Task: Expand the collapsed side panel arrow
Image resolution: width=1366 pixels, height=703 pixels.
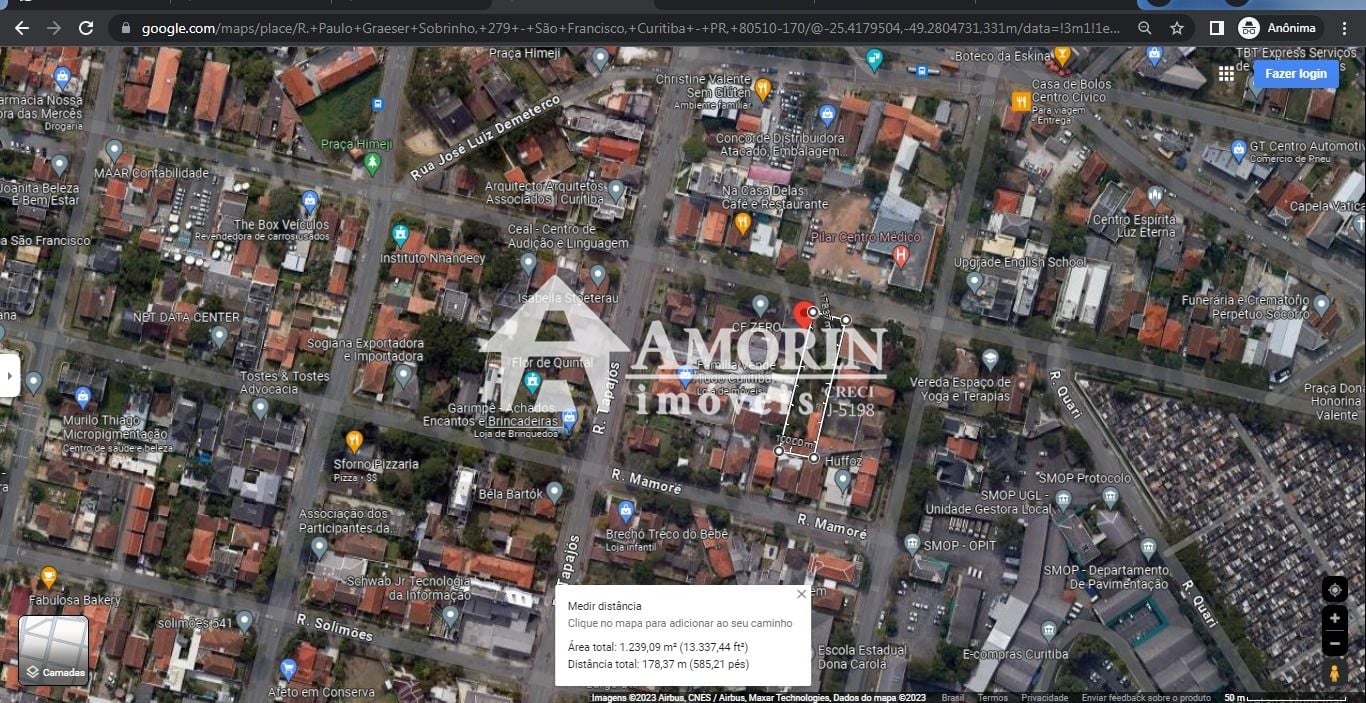Action: pos(10,376)
